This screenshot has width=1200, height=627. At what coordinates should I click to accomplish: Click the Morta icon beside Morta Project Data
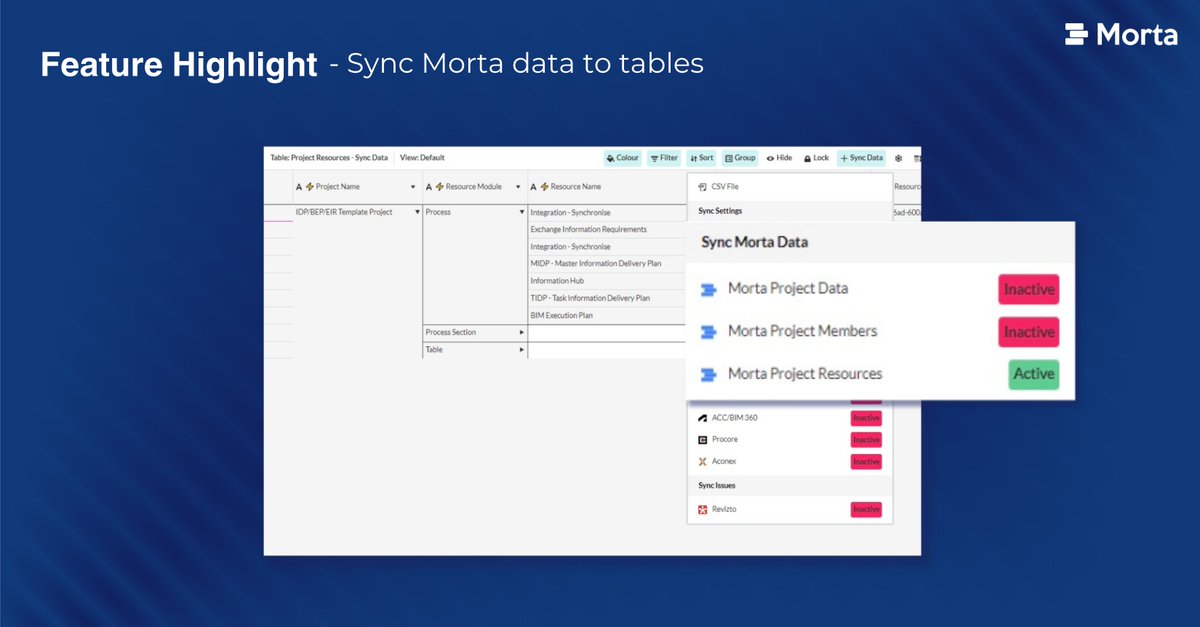(x=709, y=290)
